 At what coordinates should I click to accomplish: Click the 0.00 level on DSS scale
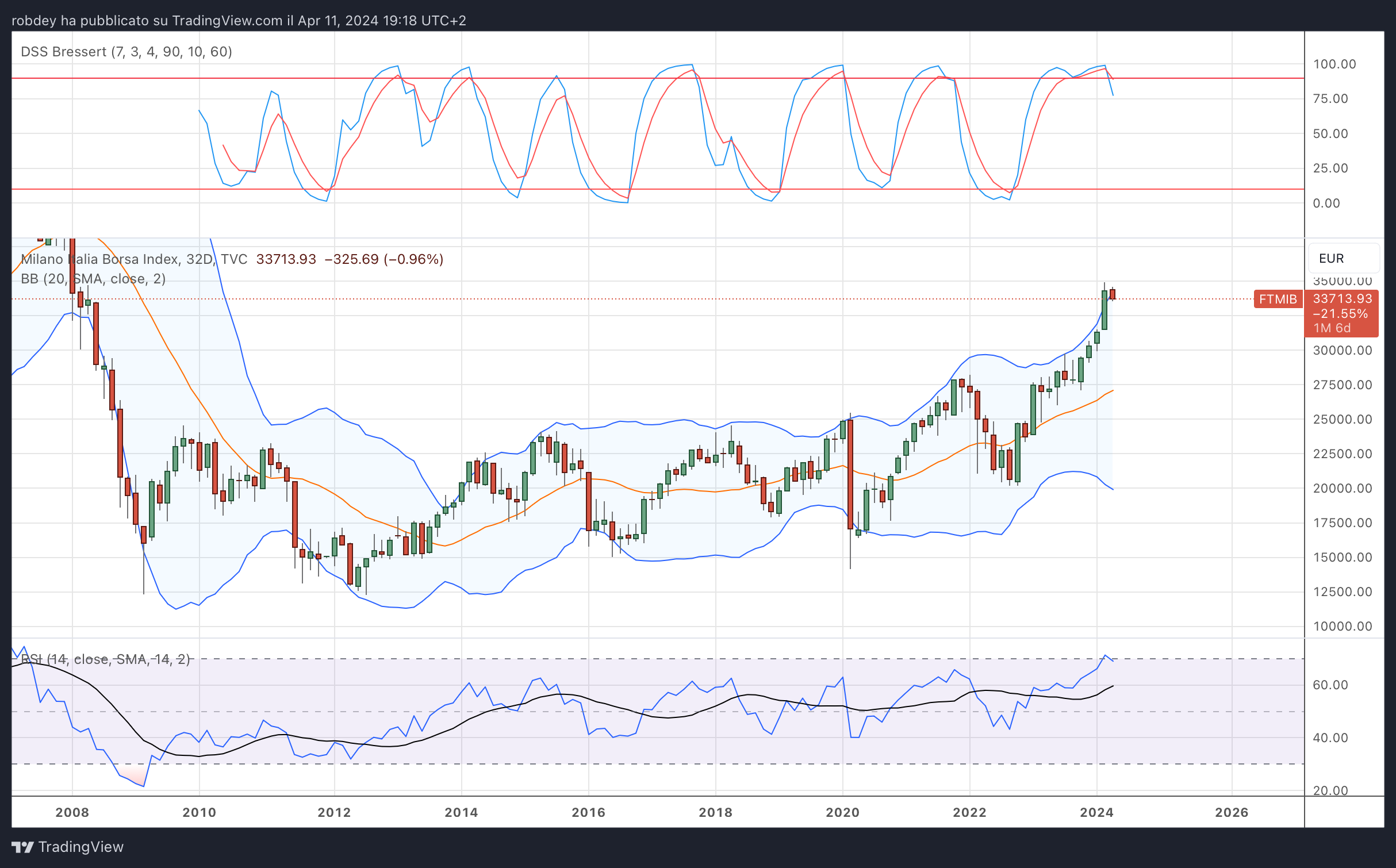[x=1326, y=203]
